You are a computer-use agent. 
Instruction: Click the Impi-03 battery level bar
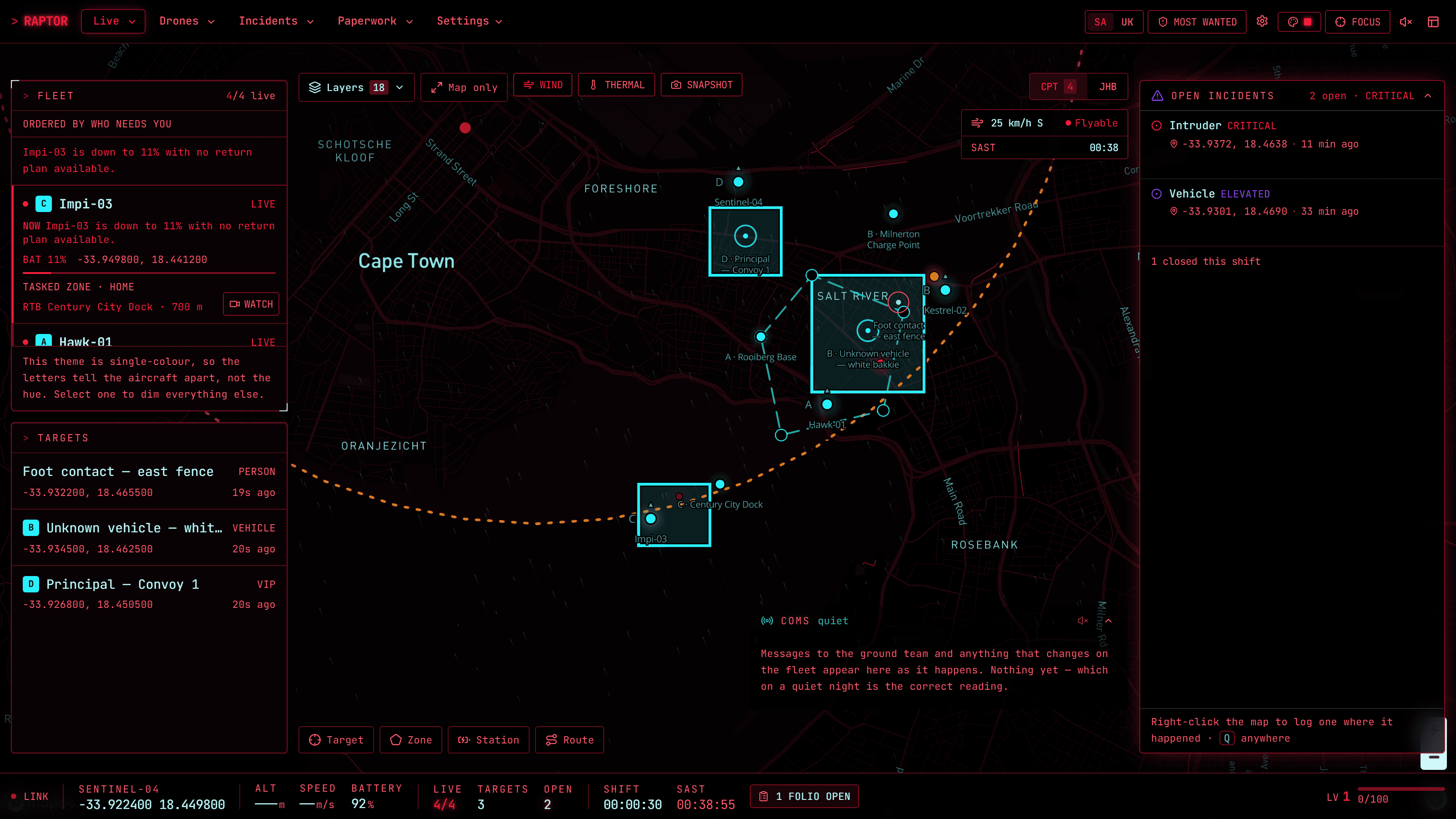149,273
